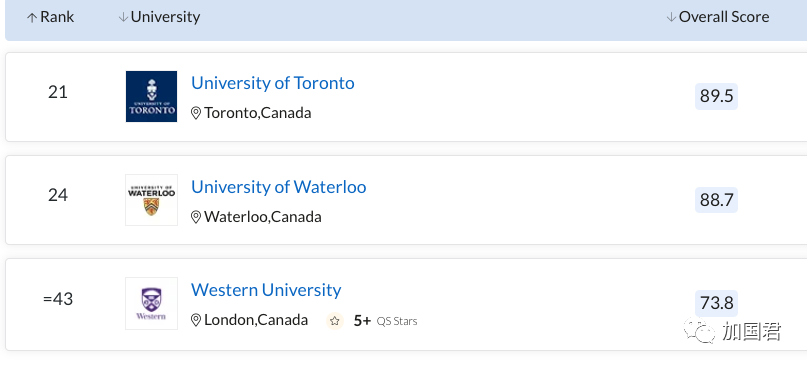Sort by University column header
Viewport: 807px width, 366px height.
[x=159, y=17]
